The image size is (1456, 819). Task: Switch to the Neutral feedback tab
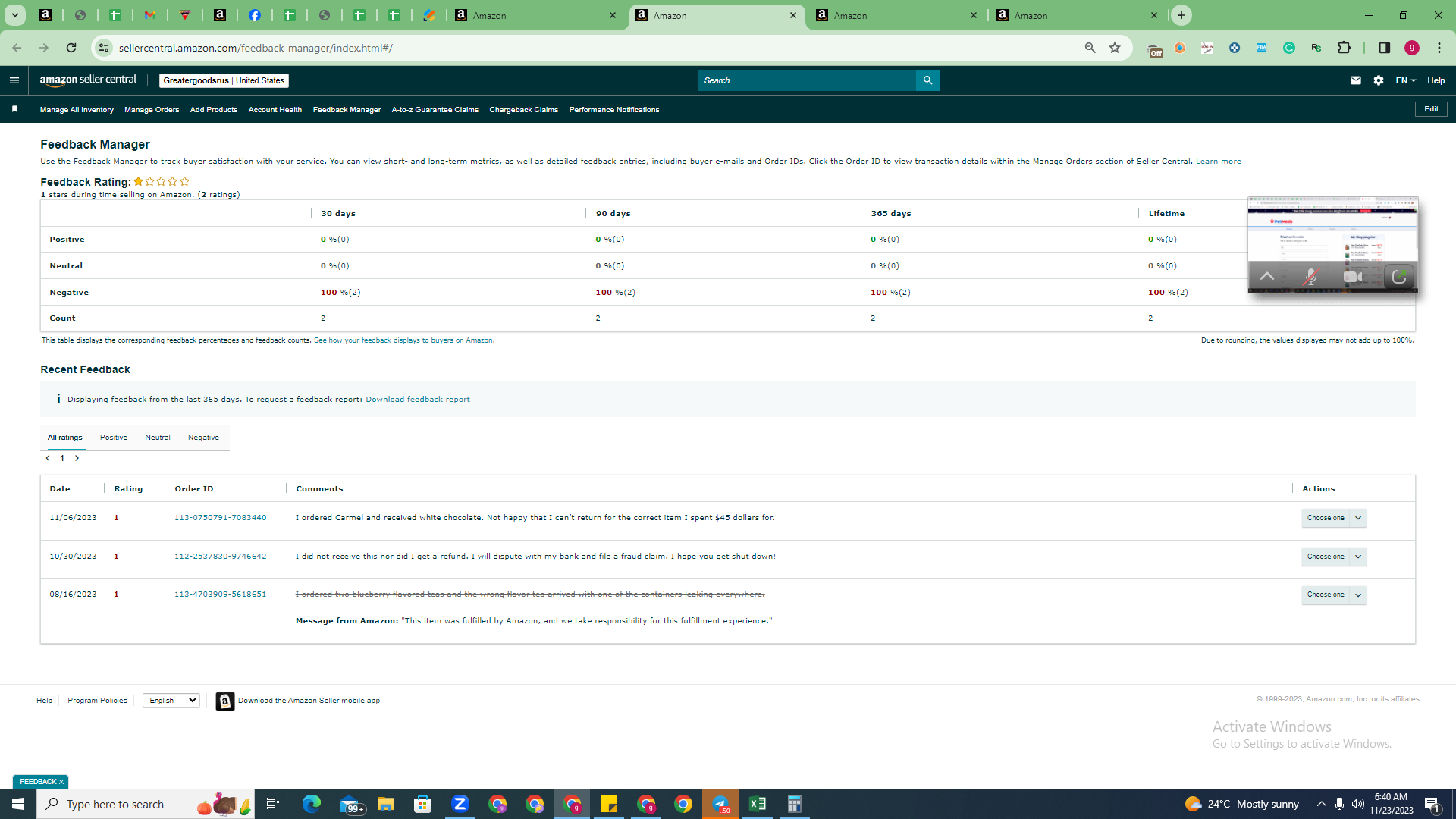pos(158,438)
